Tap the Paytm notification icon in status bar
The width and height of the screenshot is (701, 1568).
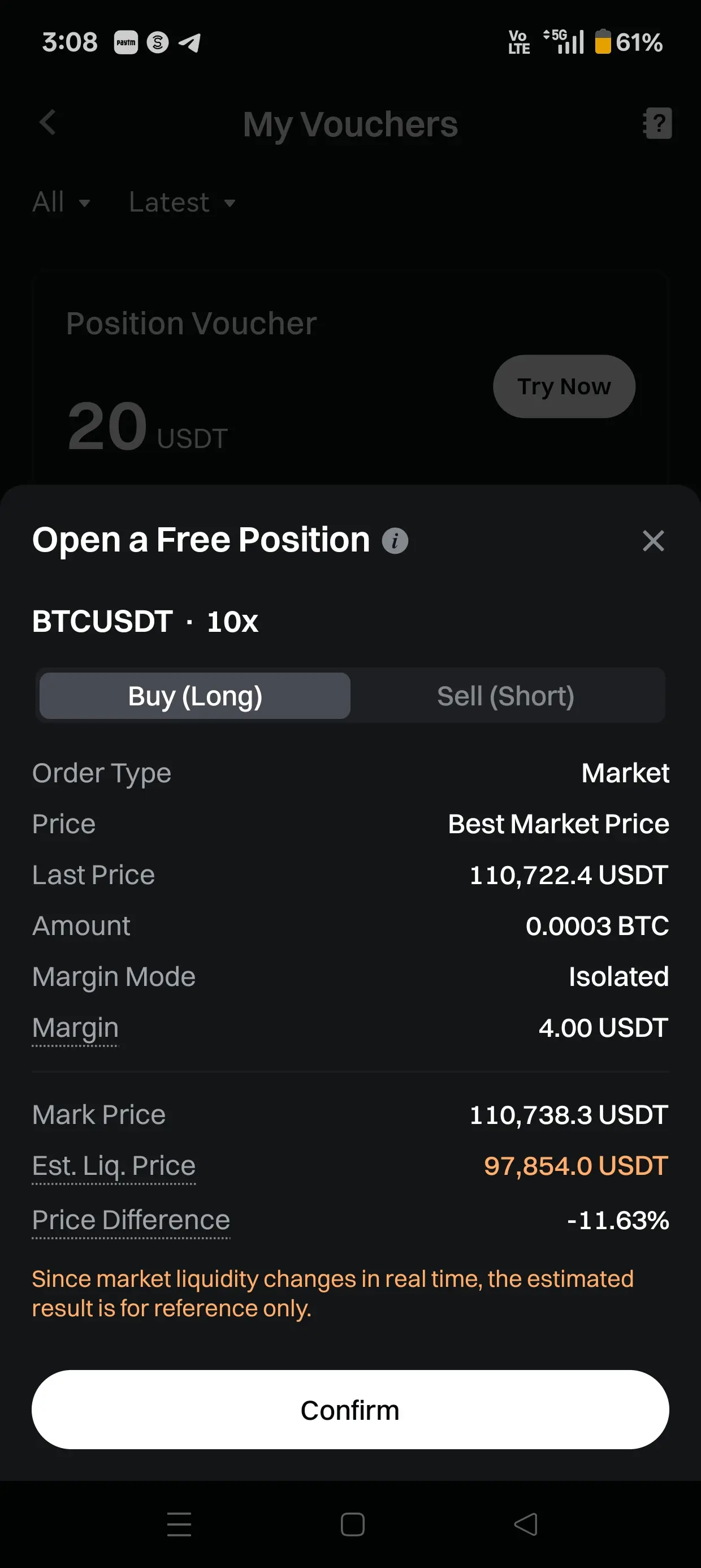coord(126,42)
